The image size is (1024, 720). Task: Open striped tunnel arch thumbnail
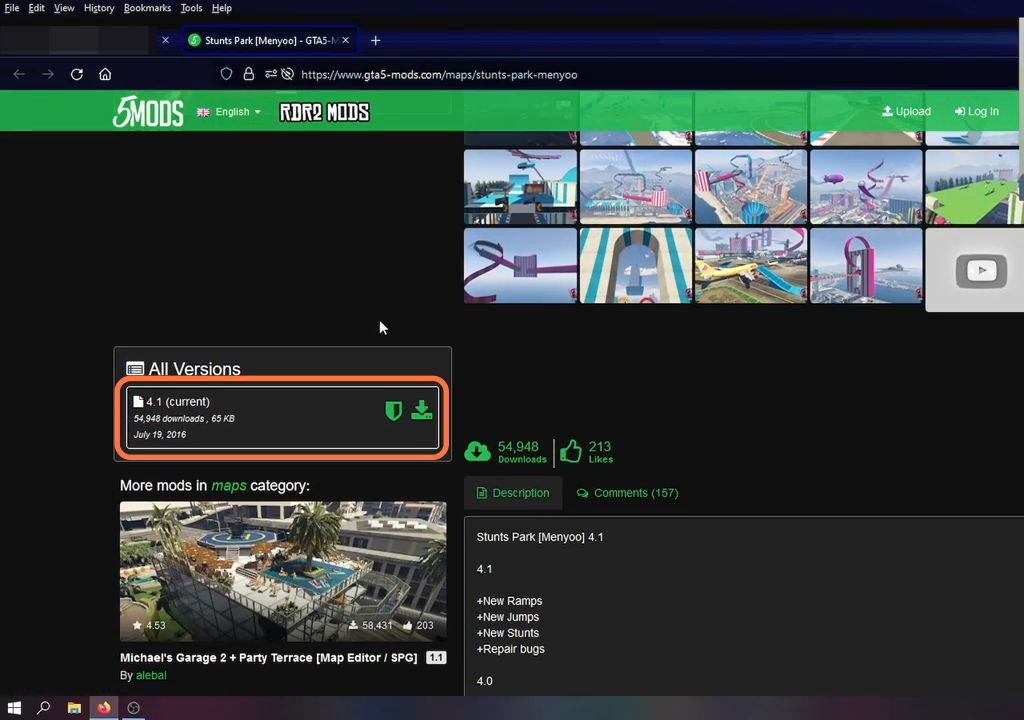pos(635,265)
